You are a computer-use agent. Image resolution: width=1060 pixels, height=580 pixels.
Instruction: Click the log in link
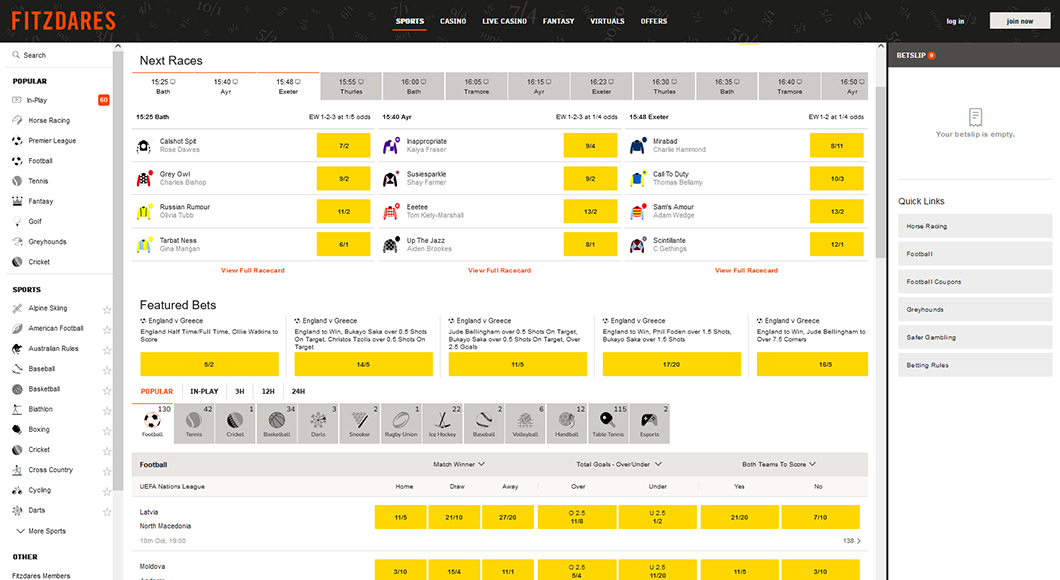pyautogui.click(x=955, y=21)
